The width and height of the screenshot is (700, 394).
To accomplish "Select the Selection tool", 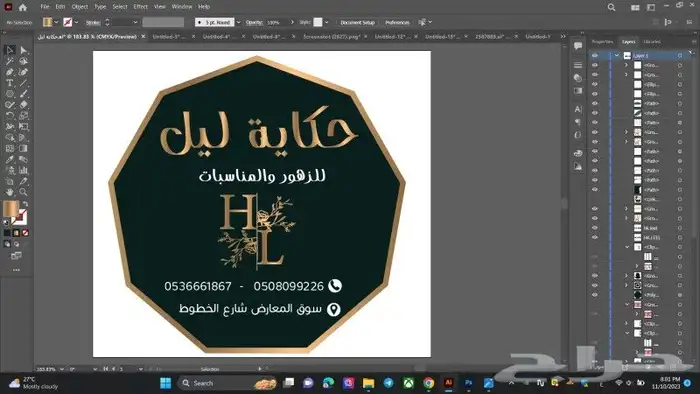I will click(x=9, y=50).
